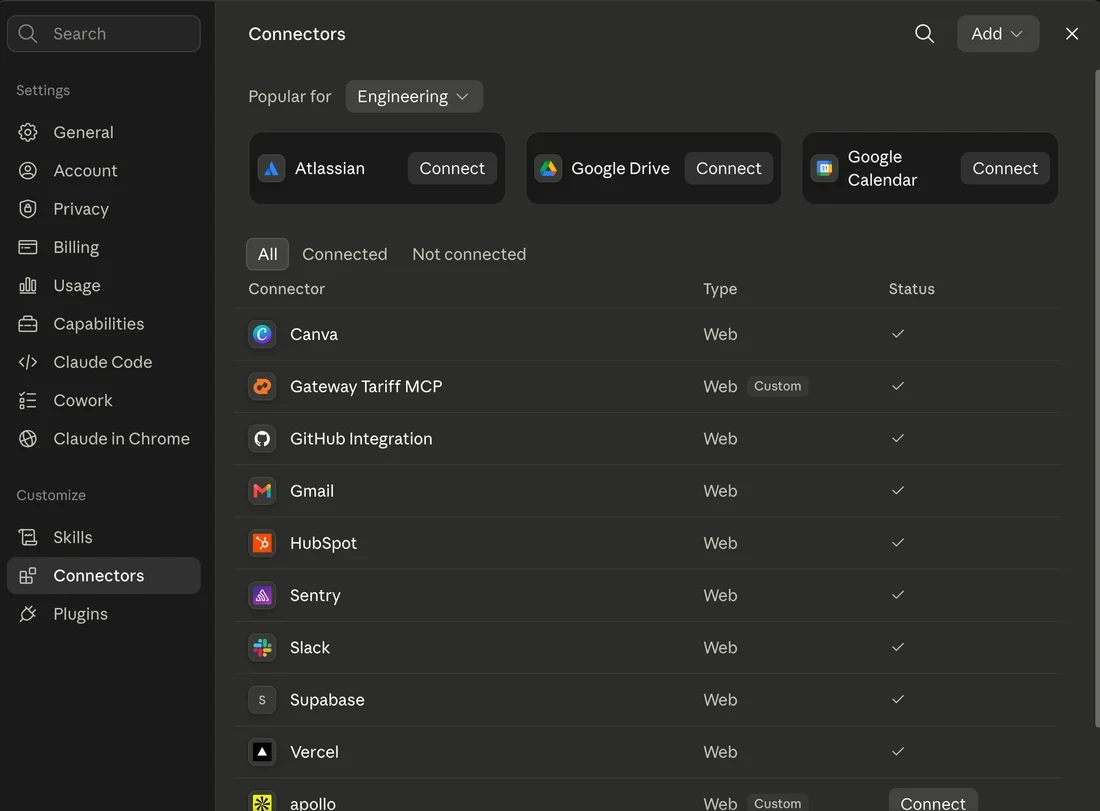Open Claude Code settings

pyautogui.click(x=104, y=362)
